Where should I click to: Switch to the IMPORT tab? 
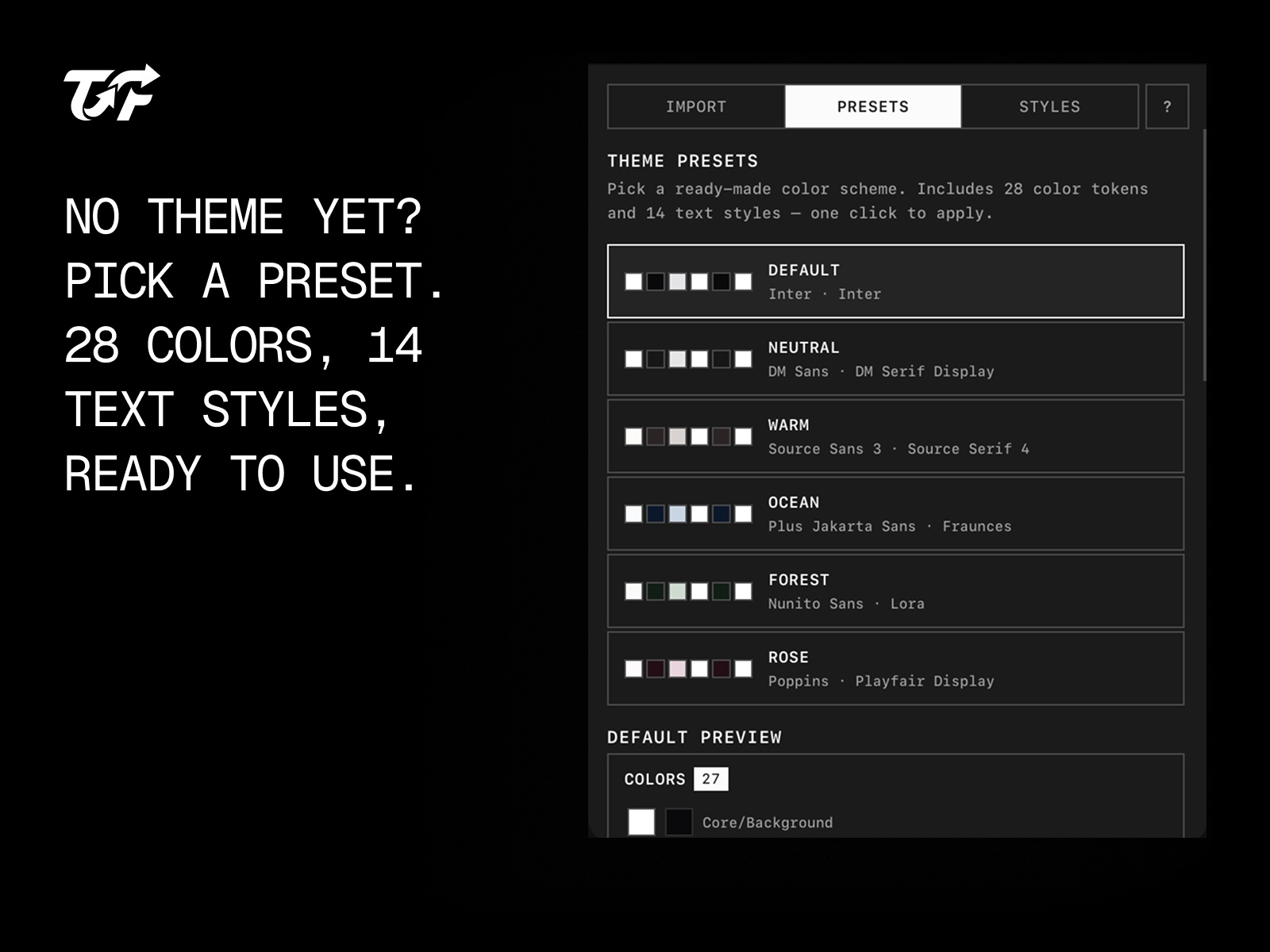click(695, 106)
